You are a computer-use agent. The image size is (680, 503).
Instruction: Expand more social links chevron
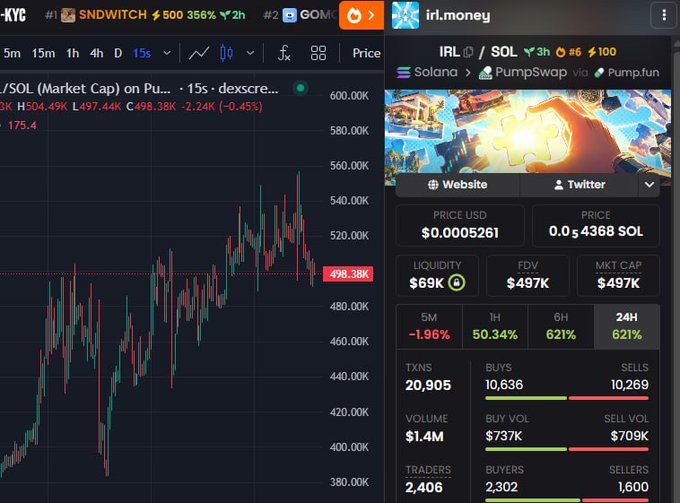click(x=649, y=185)
